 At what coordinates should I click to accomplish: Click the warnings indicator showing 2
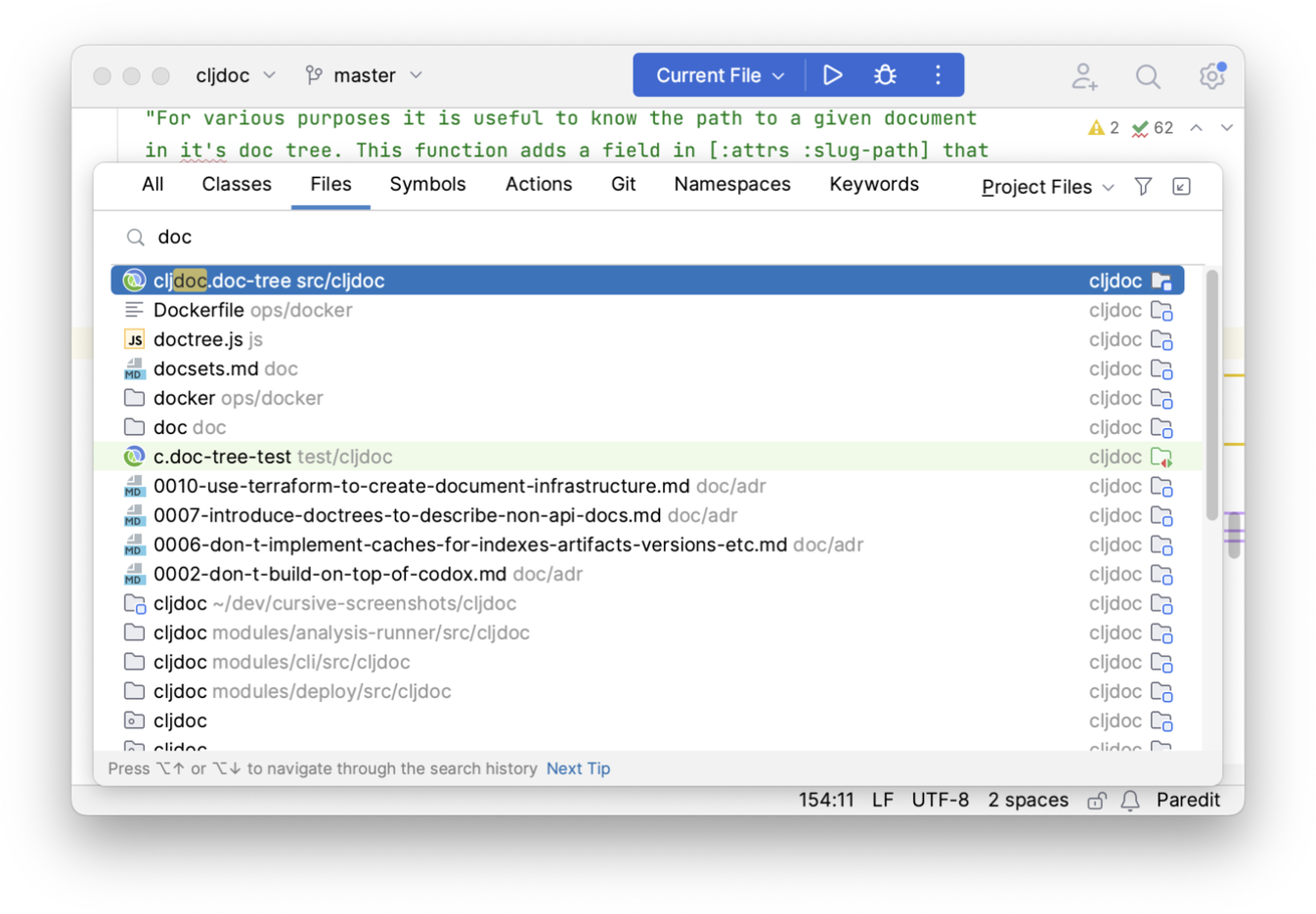(x=1104, y=128)
